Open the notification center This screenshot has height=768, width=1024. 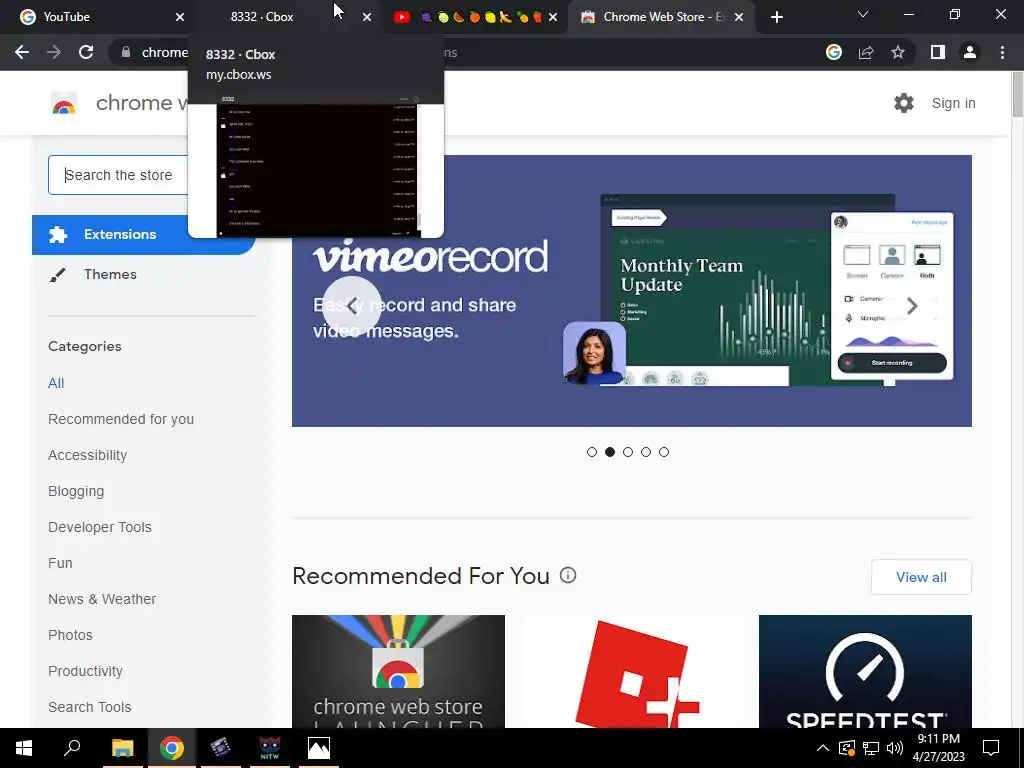(x=991, y=748)
